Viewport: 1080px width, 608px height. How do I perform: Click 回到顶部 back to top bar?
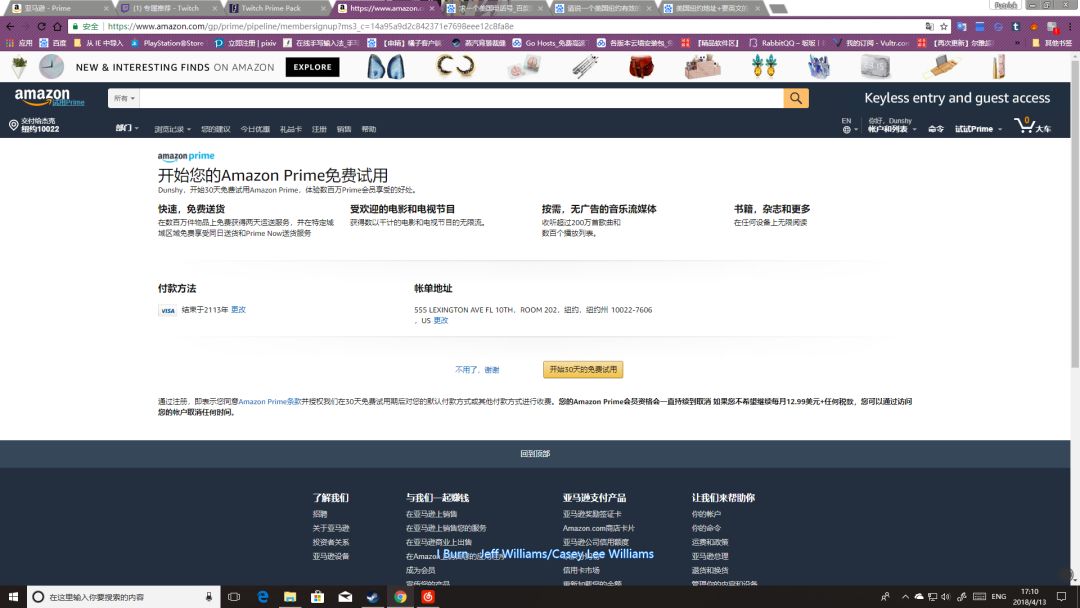point(535,454)
